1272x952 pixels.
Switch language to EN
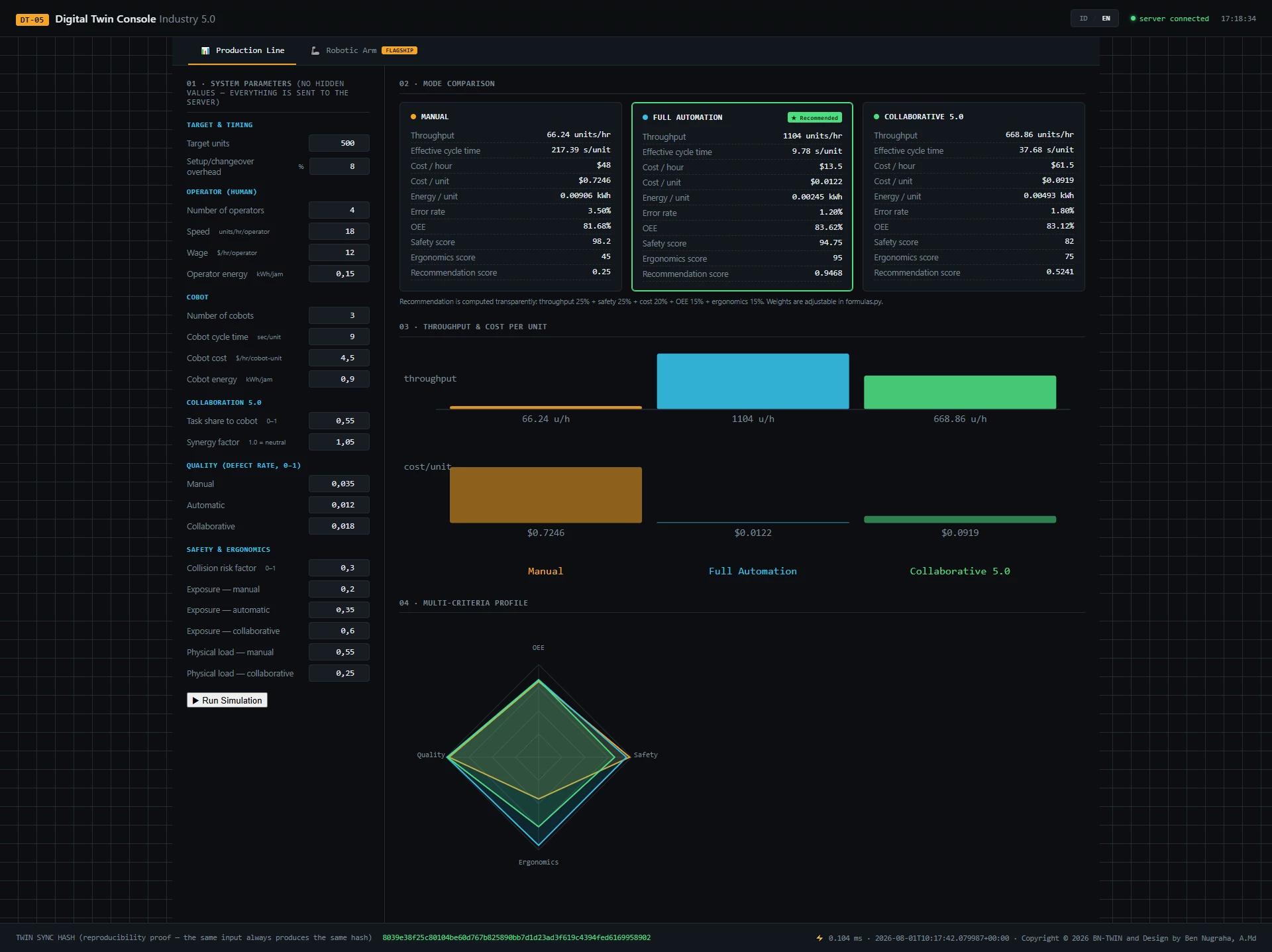(1106, 19)
